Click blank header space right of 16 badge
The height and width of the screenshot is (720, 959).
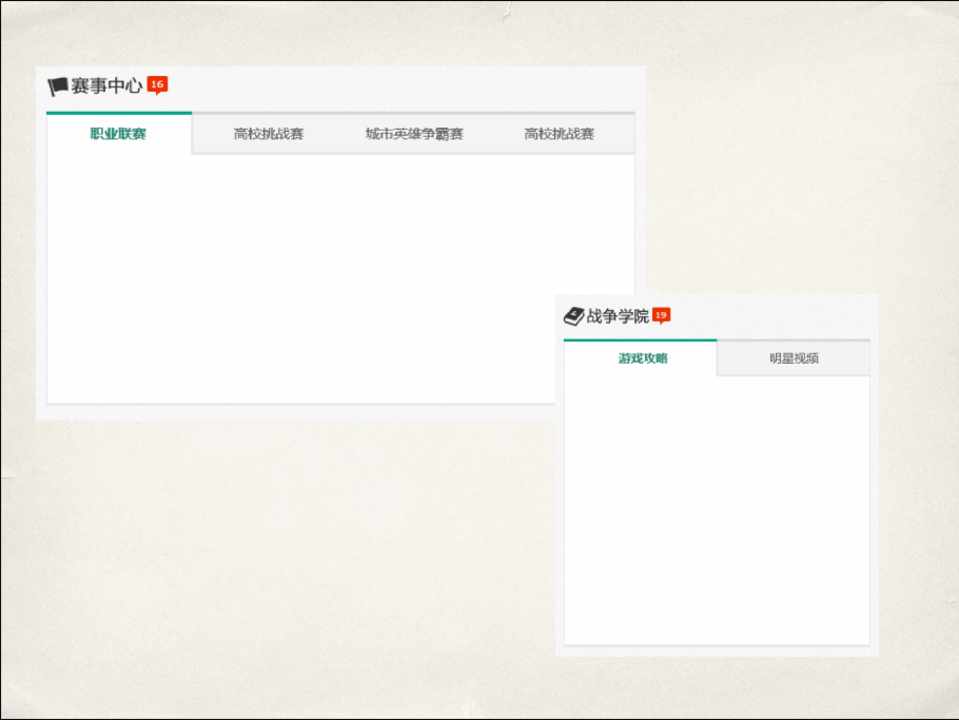click(400, 87)
